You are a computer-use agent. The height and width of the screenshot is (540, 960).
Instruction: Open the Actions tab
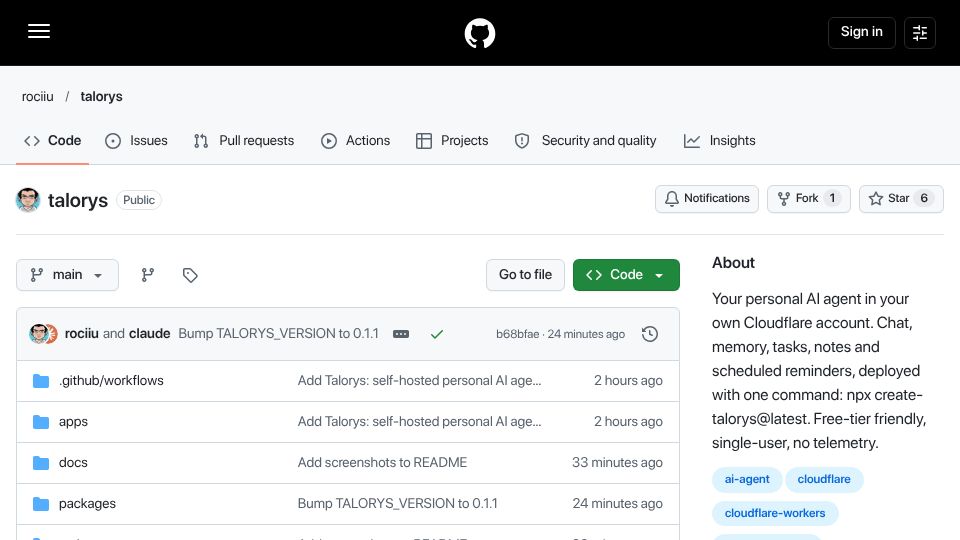[x=355, y=141]
